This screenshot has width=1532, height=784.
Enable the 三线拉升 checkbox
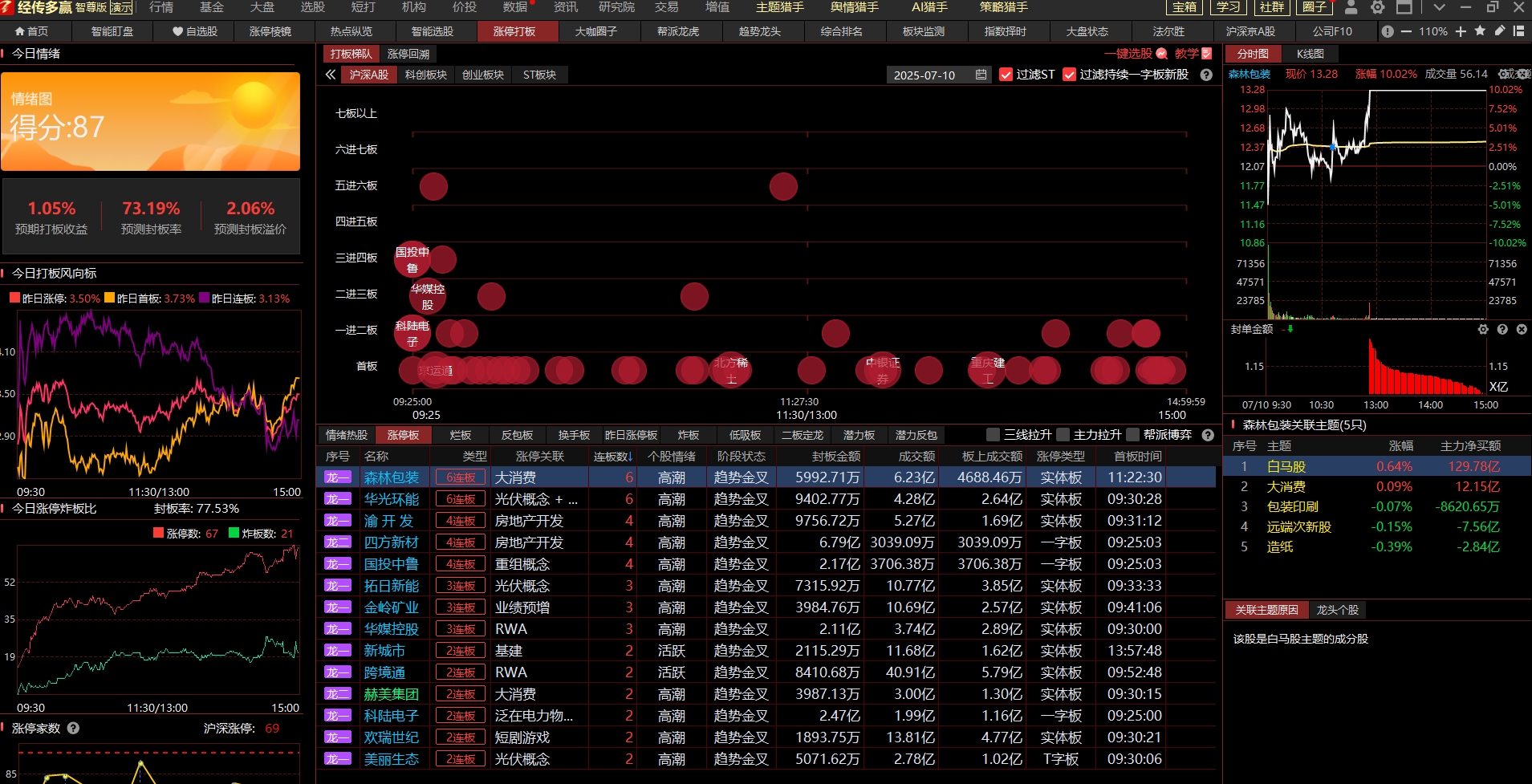[993, 435]
